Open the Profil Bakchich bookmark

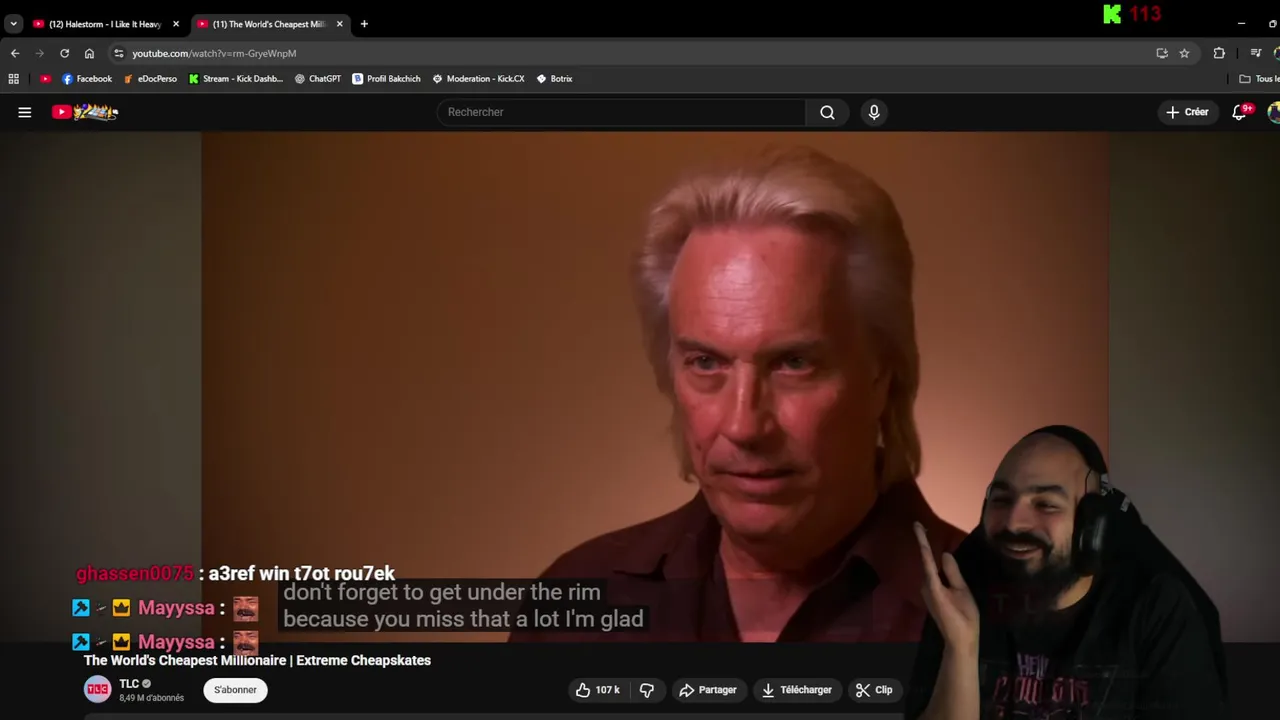pos(386,79)
